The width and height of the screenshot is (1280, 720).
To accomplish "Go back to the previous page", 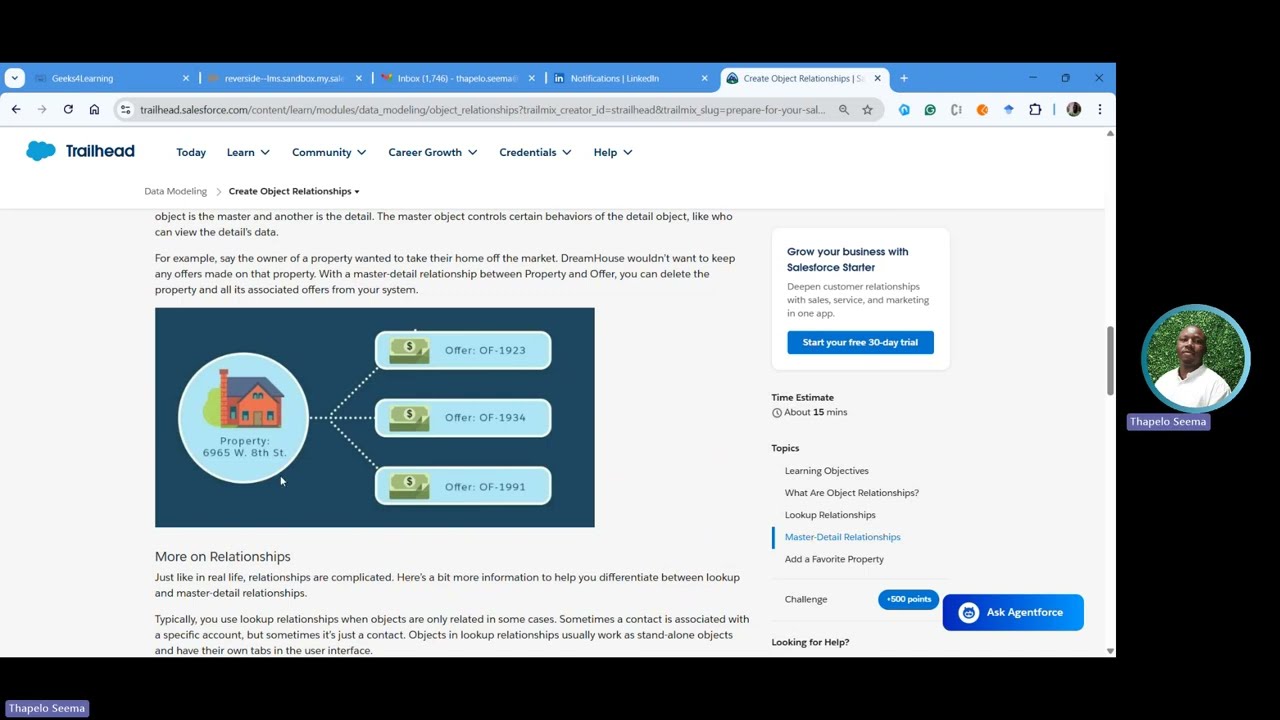I will coord(16,109).
